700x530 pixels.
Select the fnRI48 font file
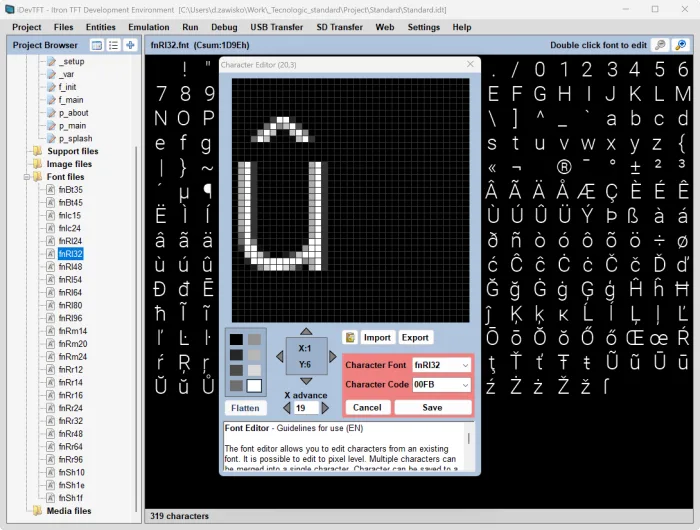click(x=71, y=267)
